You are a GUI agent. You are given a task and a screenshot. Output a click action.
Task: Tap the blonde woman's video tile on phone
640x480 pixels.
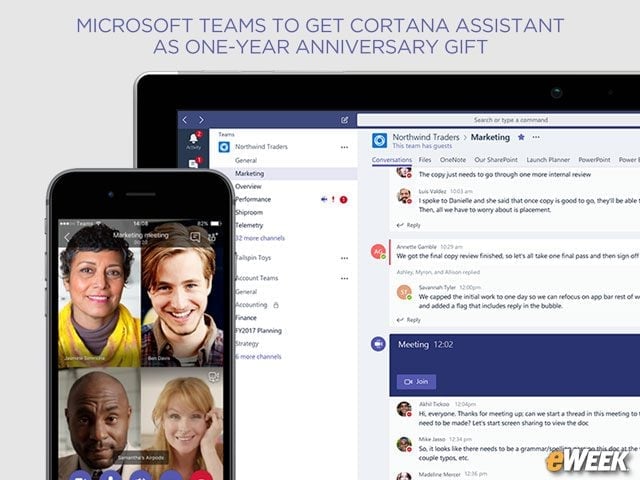tap(182, 422)
